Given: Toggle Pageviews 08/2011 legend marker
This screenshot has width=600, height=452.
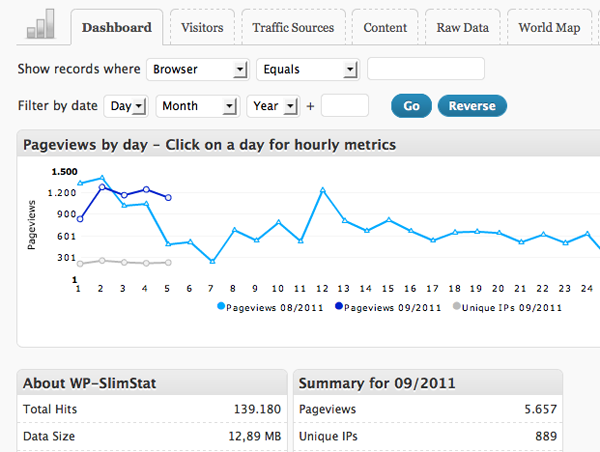Looking at the screenshot, I should [x=221, y=307].
